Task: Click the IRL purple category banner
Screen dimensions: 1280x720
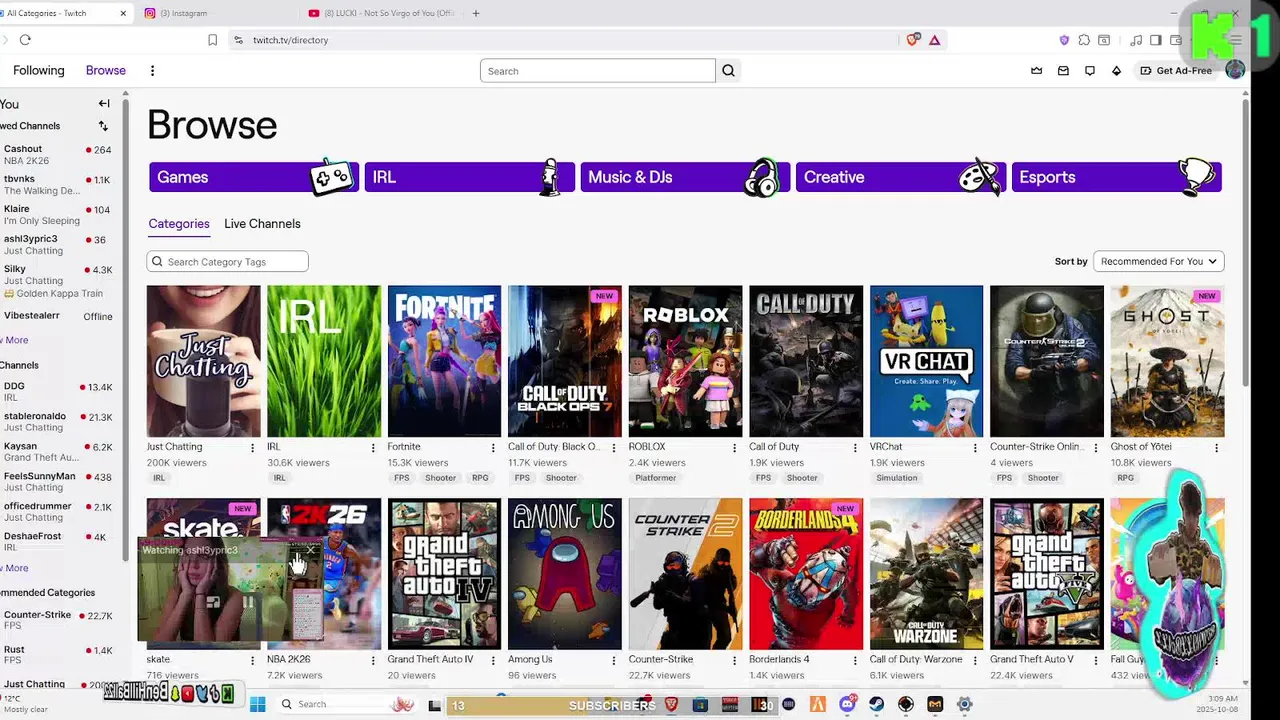Action: 470,177
